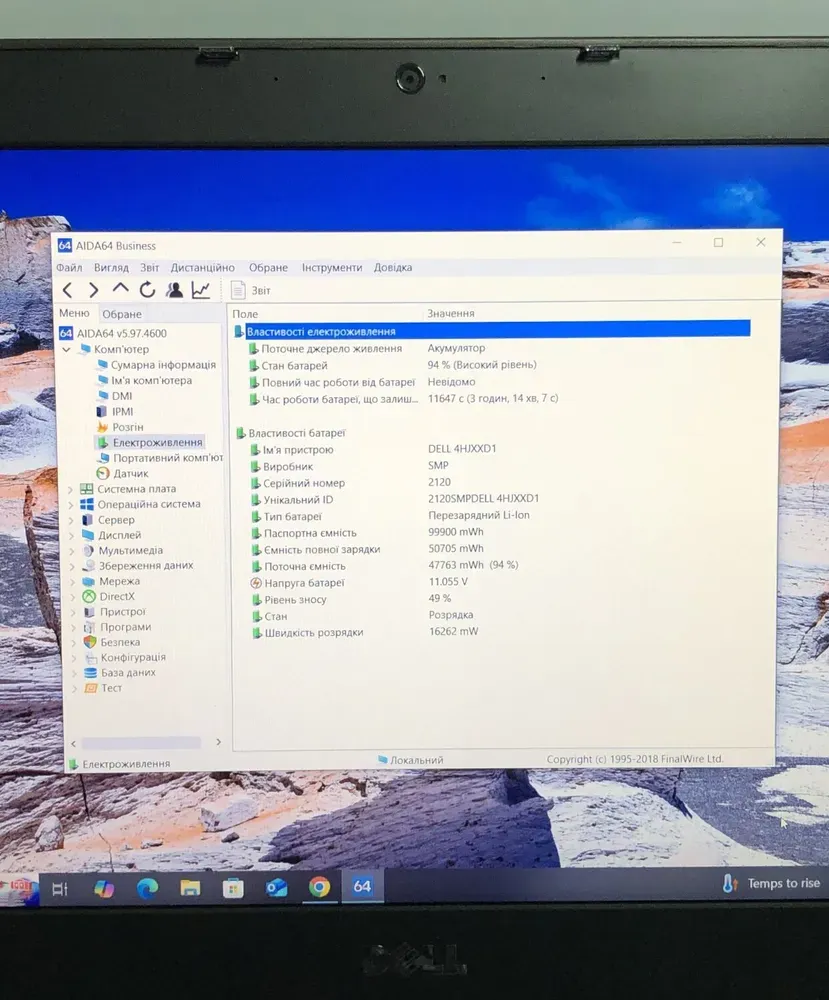Open the Файл menu
Viewport: 829px width, 1000px height.
[x=69, y=268]
